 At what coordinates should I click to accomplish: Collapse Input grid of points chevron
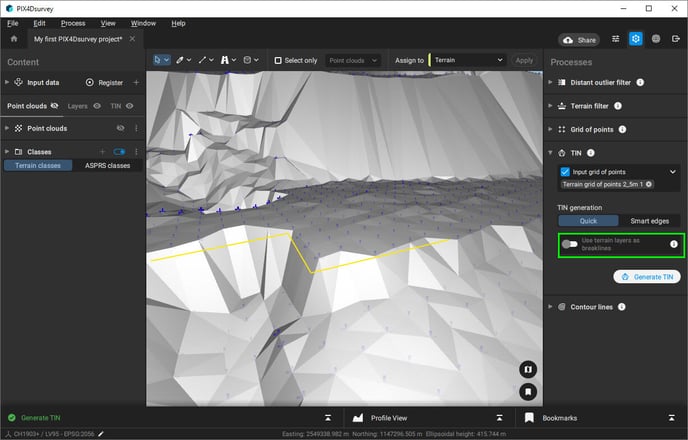coord(673,172)
